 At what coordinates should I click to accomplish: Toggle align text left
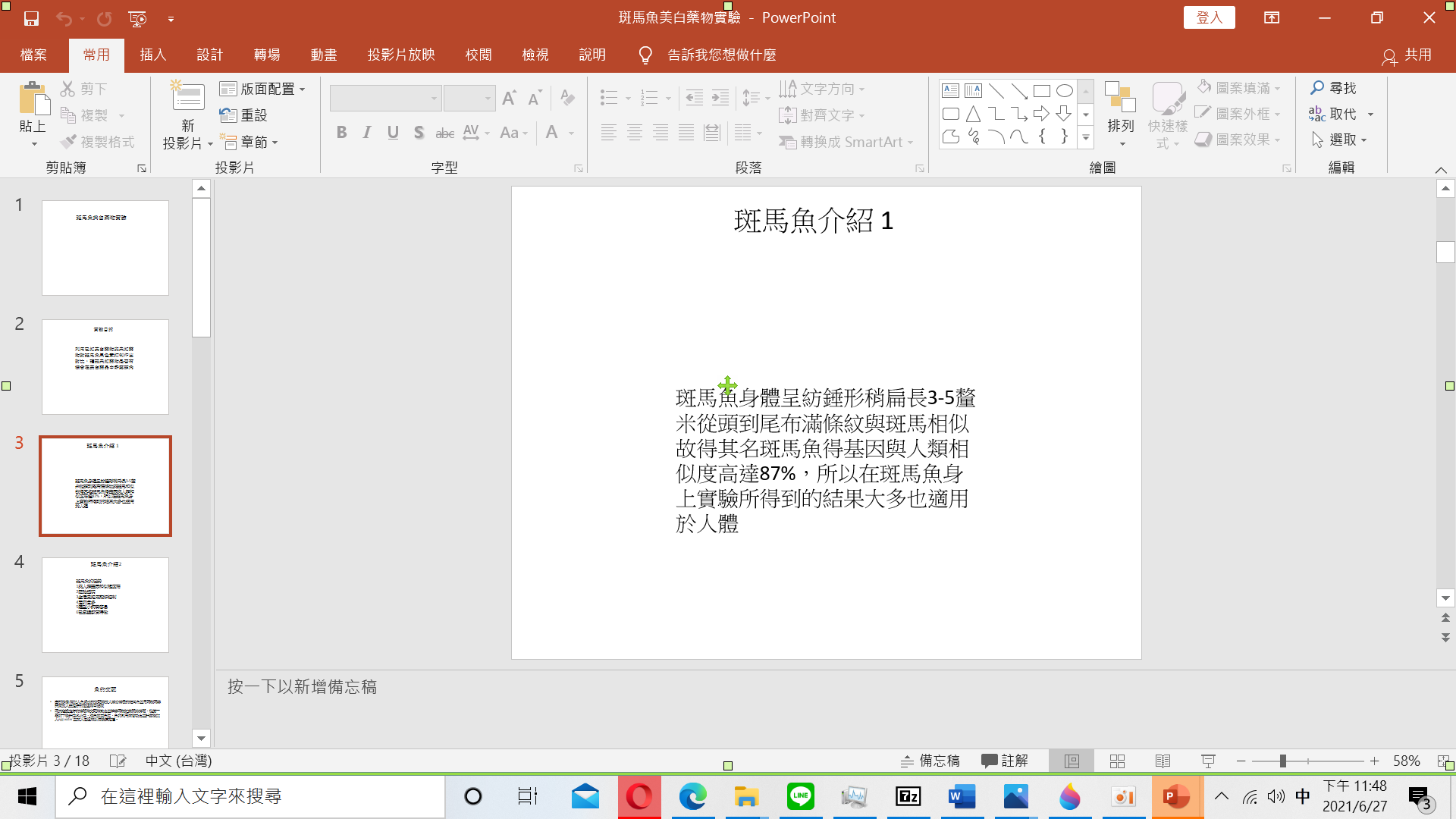[x=608, y=133]
